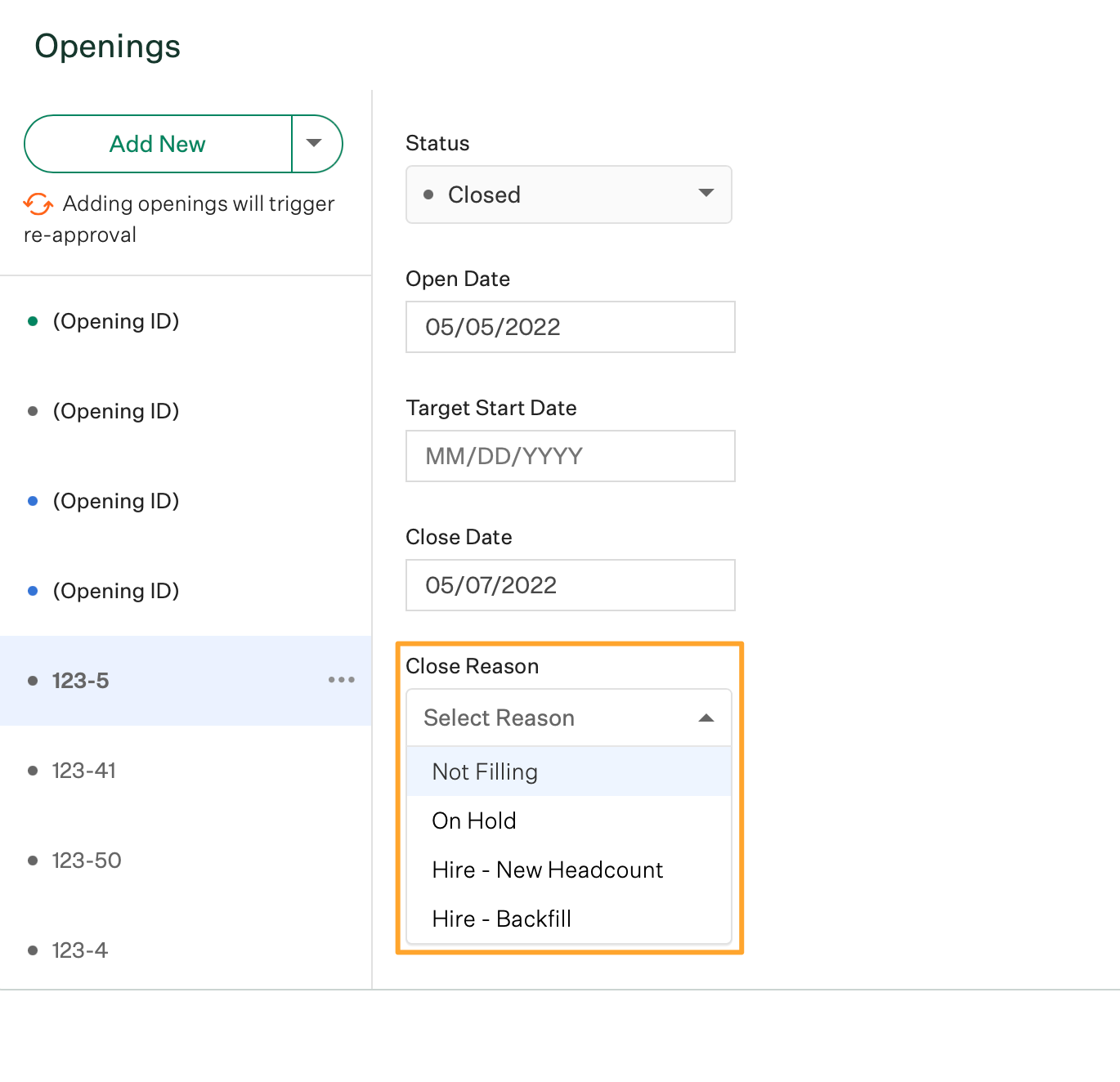
Task: Select opening 123-41 from the list
Action: pos(84,770)
